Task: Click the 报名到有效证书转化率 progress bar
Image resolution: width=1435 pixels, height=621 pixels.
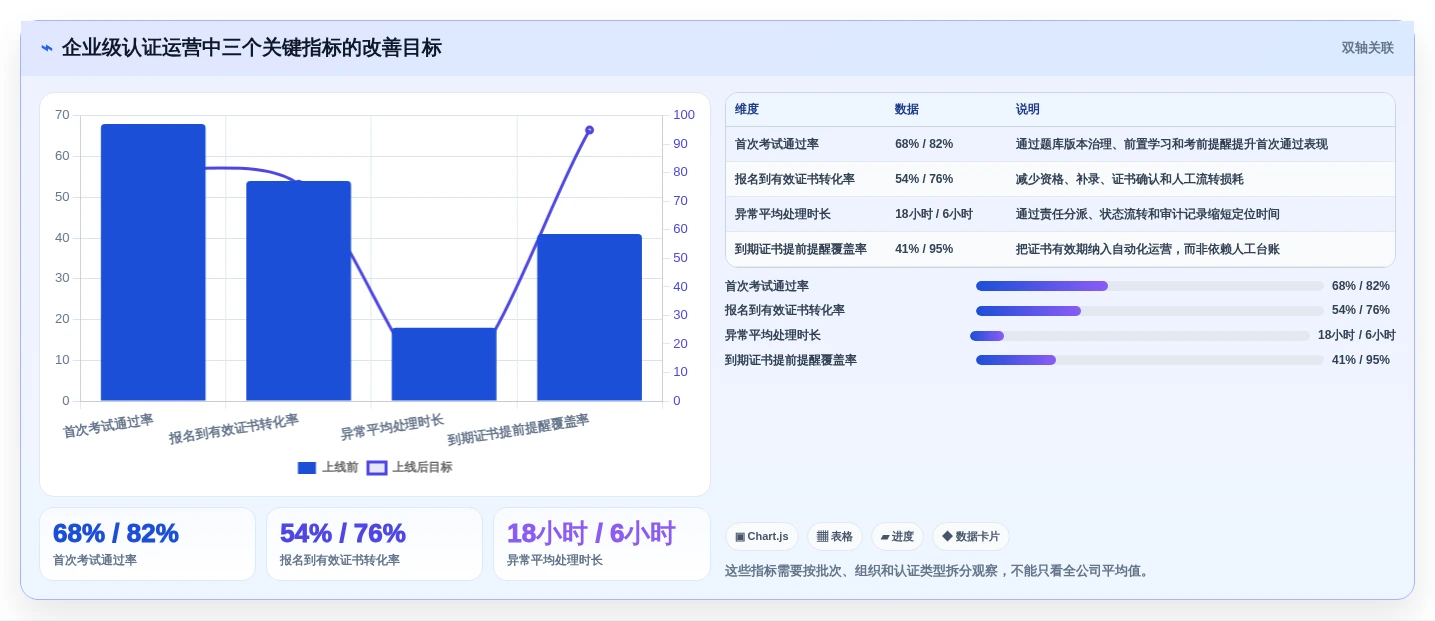Action: tap(1150, 311)
